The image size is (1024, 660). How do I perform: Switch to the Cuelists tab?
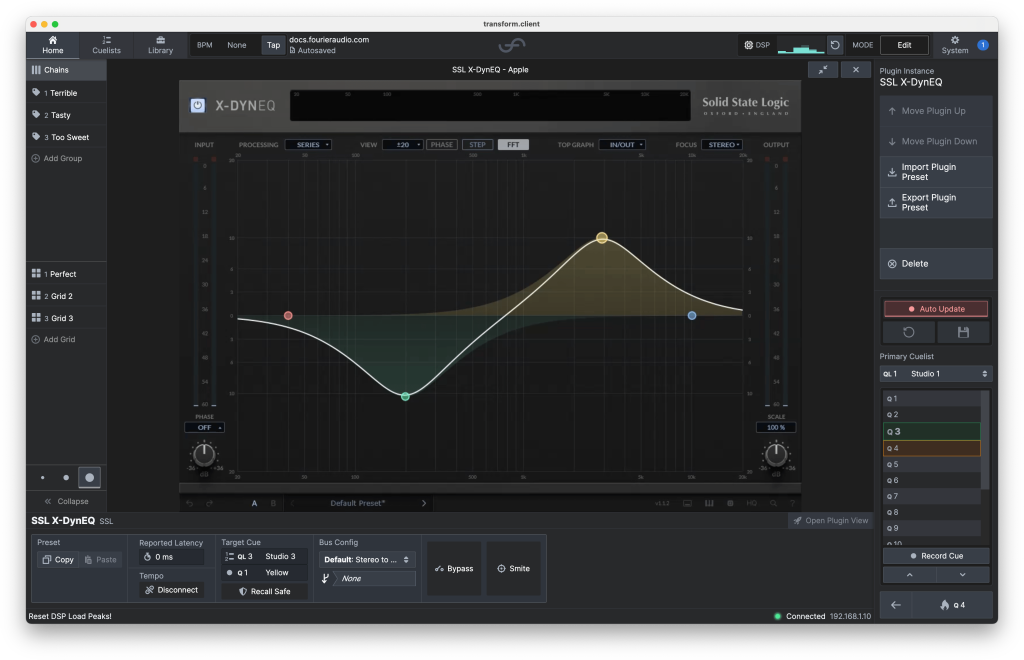[x=106, y=45]
